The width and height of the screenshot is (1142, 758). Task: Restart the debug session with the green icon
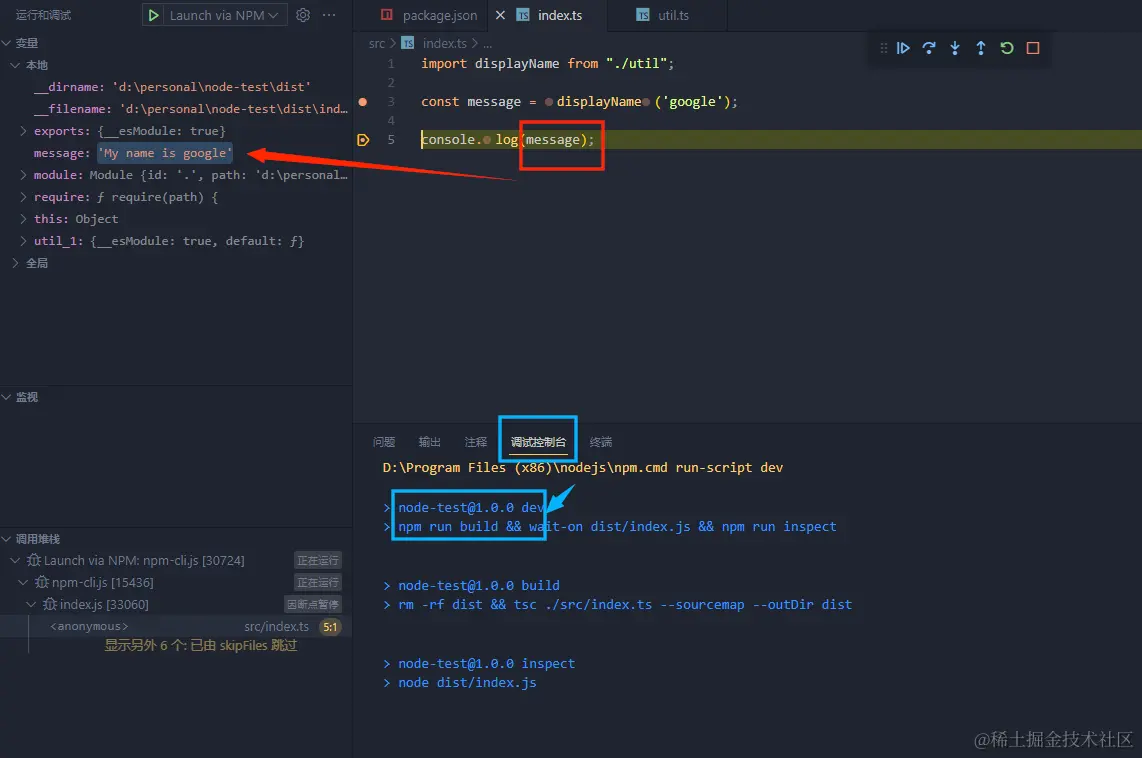click(1007, 48)
